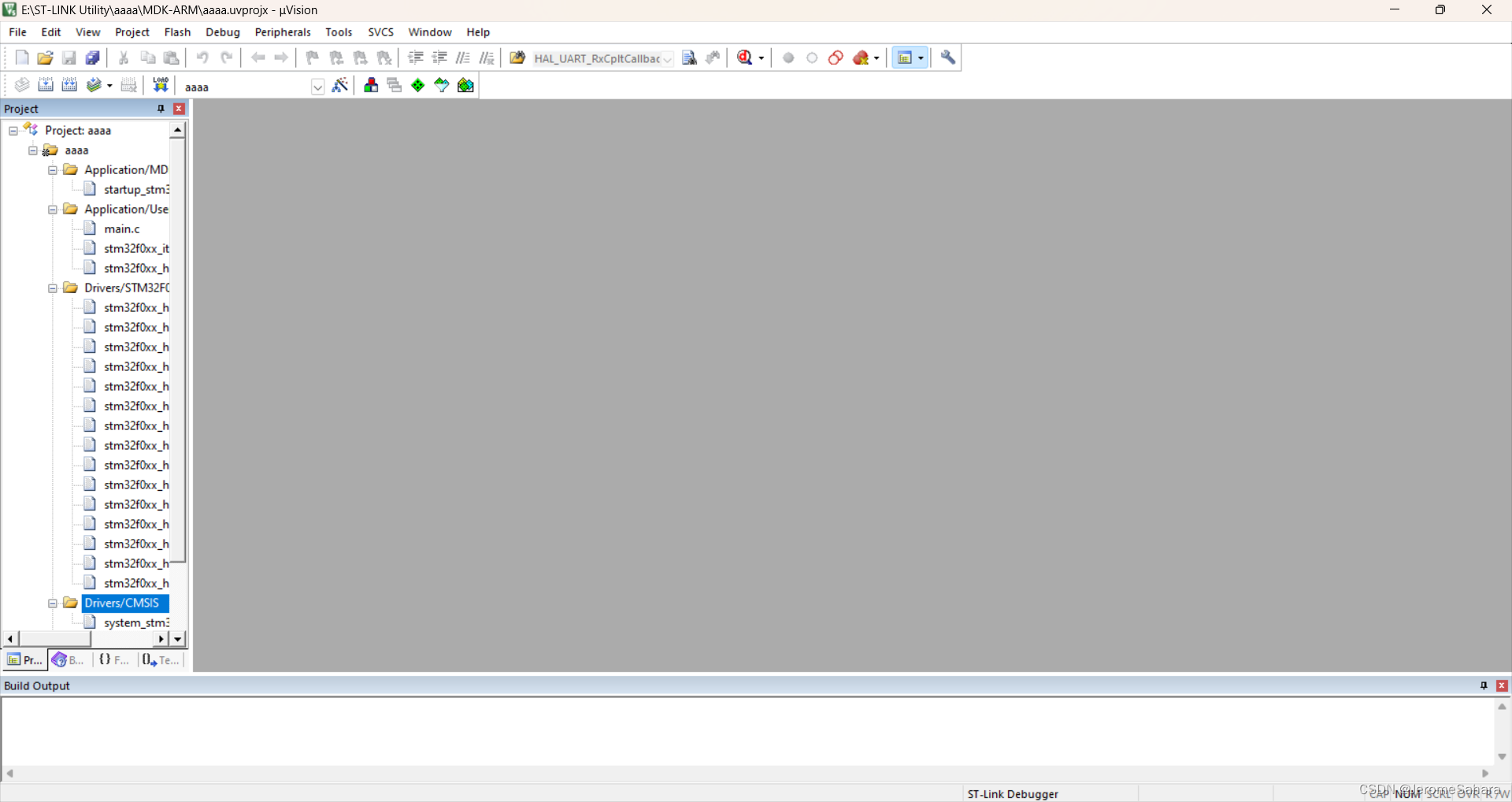Collapse the Drivers/STM32F0xx folder
This screenshot has width=1512, height=802.
[53, 288]
